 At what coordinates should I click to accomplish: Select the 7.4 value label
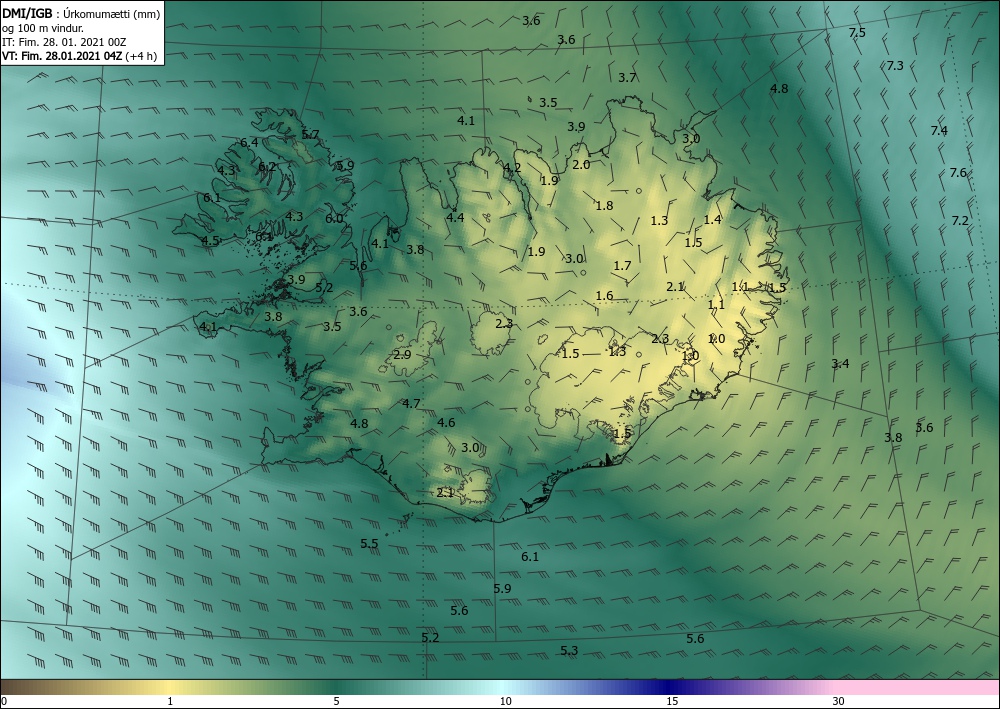tap(939, 131)
